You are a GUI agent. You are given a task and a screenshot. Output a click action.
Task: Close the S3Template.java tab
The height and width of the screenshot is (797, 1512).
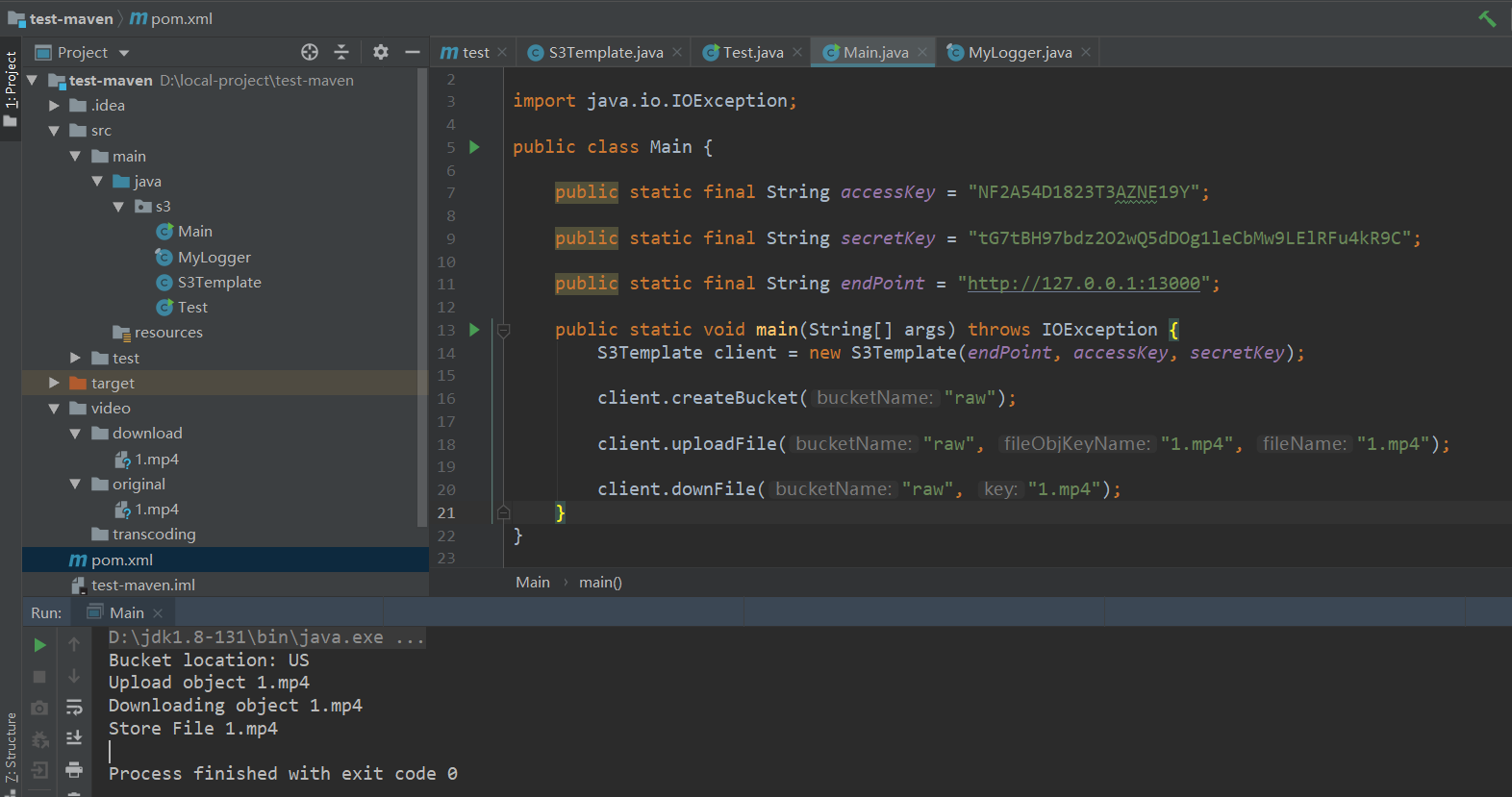pos(677,52)
